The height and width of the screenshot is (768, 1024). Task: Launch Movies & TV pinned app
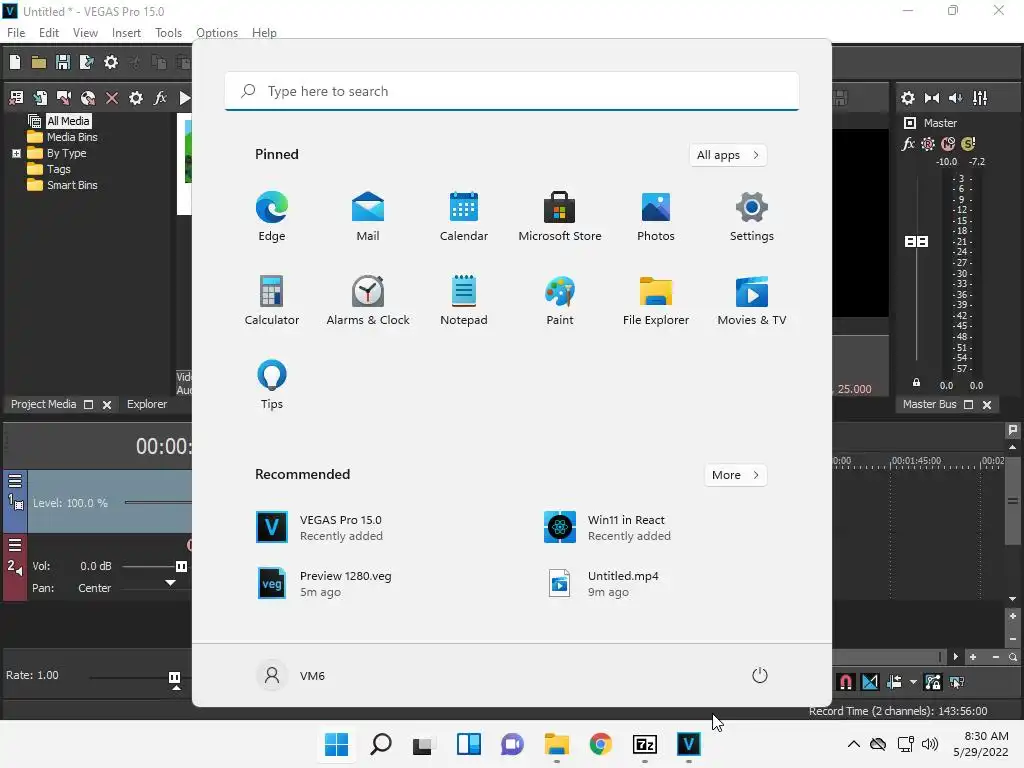point(752,300)
